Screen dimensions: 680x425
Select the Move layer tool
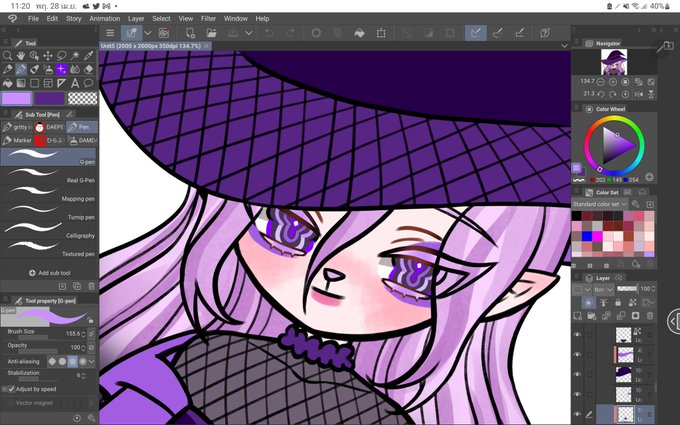coord(48,56)
